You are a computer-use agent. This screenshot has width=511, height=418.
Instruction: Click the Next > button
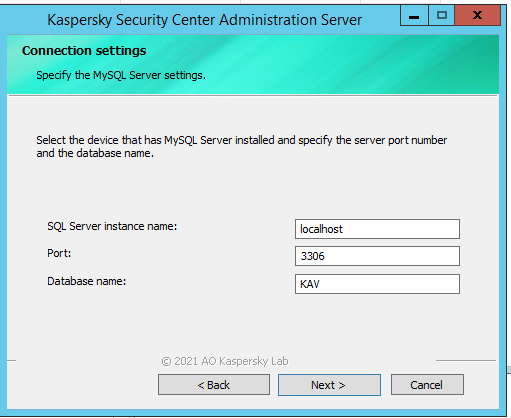[x=329, y=385]
